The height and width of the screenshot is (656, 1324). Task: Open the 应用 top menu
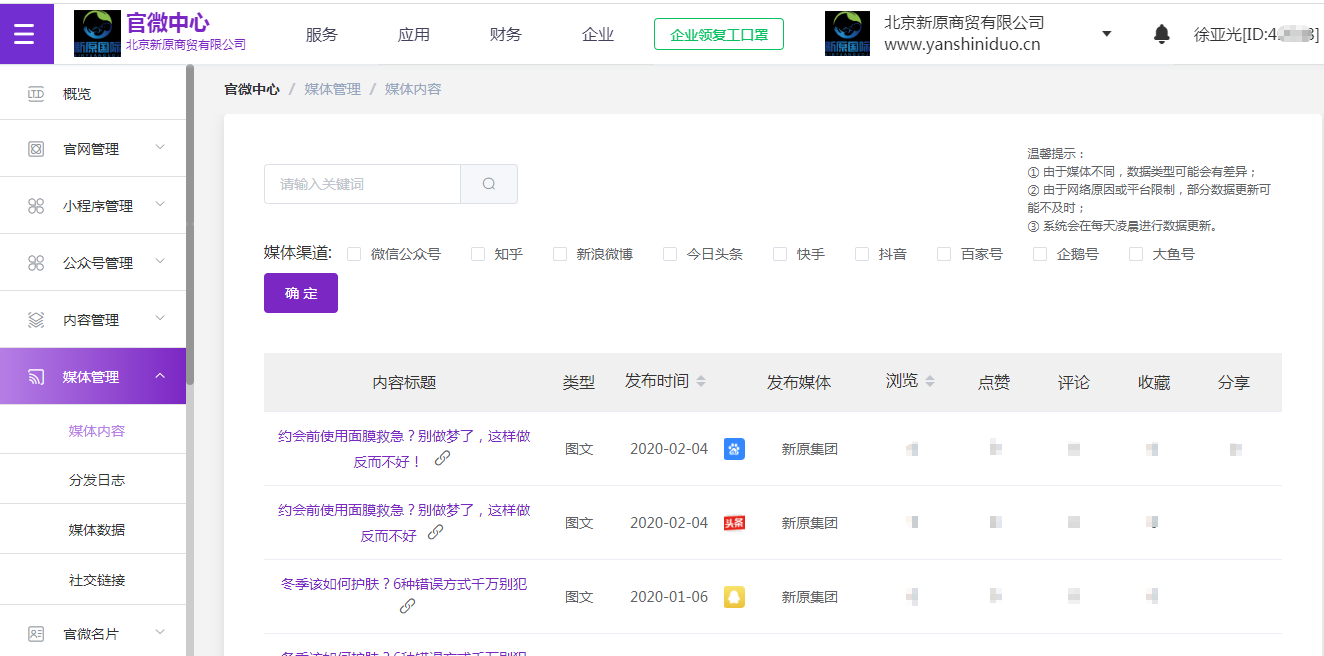pos(414,34)
